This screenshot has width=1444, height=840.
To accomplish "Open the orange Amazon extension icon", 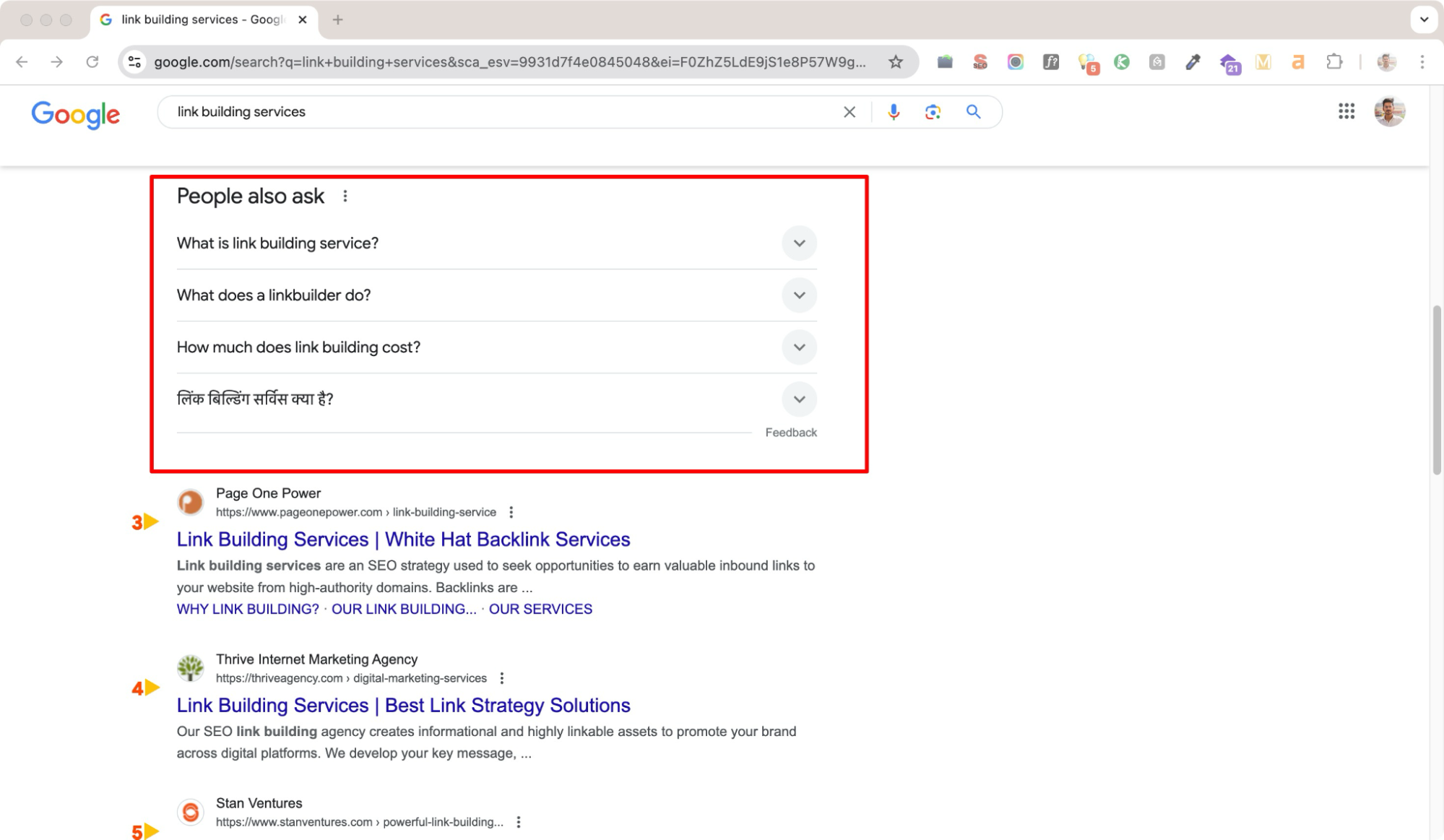I will click(1297, 62).
